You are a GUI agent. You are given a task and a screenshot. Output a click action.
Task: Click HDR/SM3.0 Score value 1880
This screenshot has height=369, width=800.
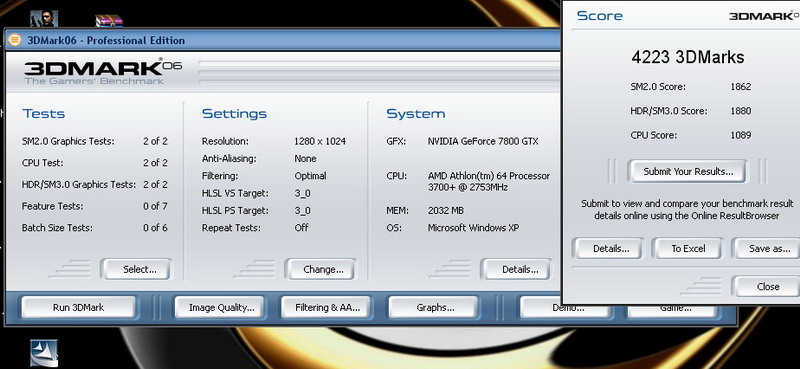pos(740,111)
